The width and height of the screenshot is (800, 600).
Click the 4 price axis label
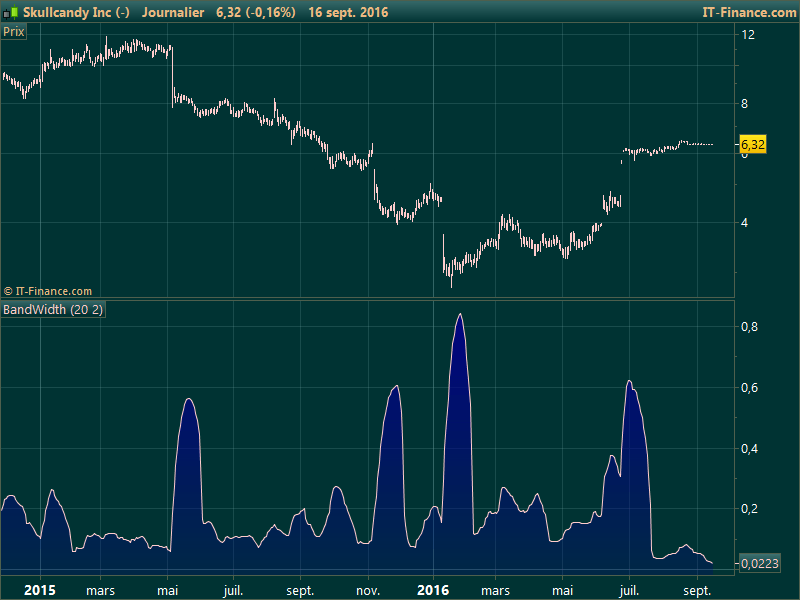pyautogui.click(x=744, y=222)
